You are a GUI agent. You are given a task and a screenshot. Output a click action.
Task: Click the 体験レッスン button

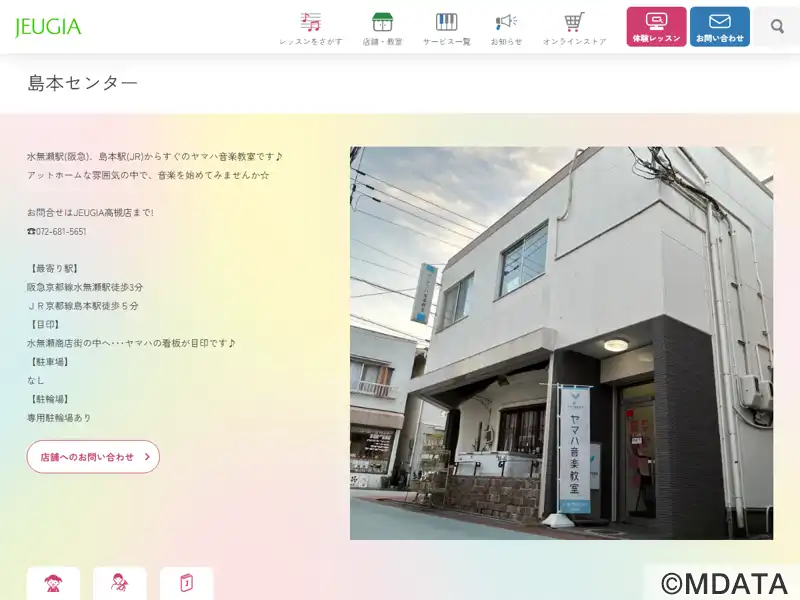tap(656, 27)
